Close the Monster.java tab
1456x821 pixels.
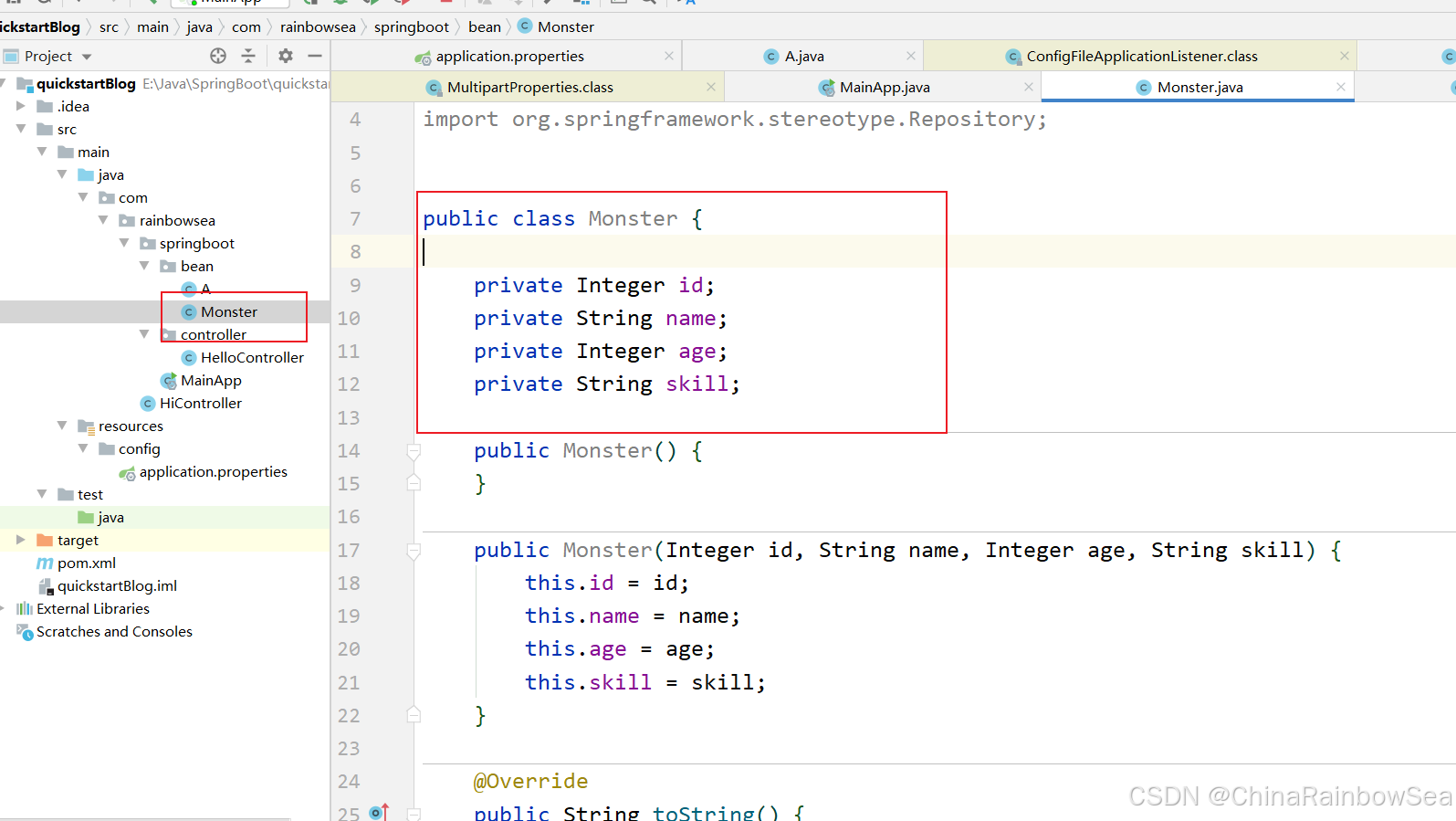[x=1341, y=87]
